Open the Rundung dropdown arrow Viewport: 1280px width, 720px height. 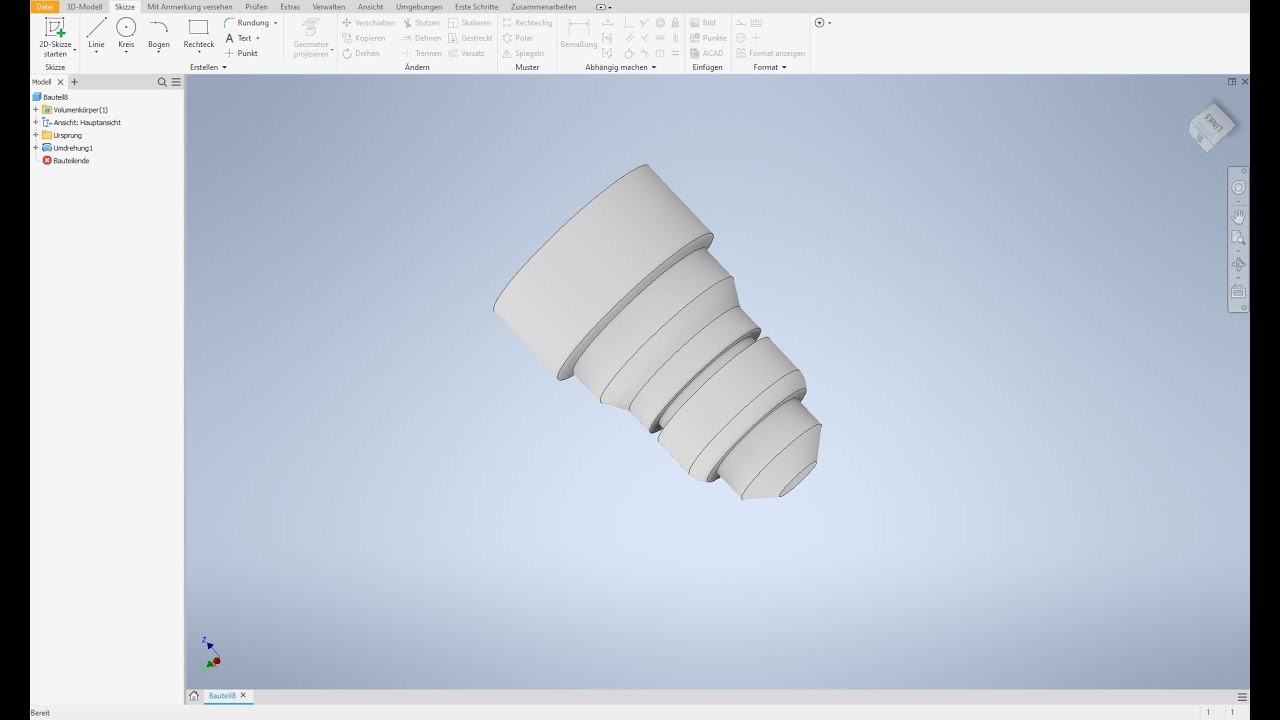tap(276, 23)
